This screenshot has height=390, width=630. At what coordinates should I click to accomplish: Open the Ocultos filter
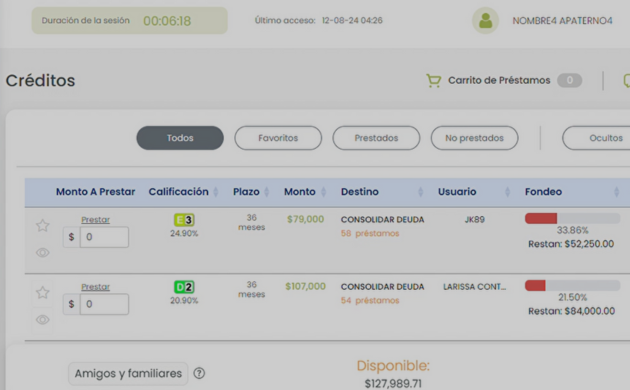pyautogui.click(x=597, y=138)
